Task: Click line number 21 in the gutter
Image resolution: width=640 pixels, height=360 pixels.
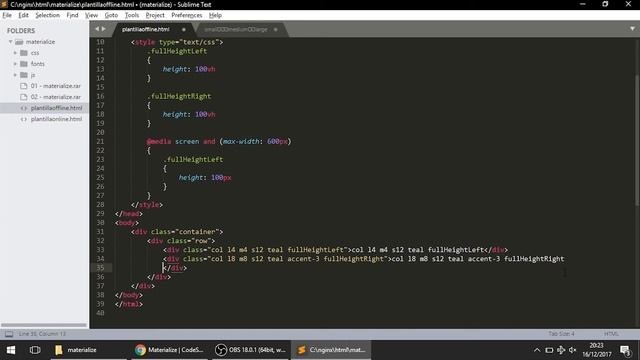Action: 100,141
